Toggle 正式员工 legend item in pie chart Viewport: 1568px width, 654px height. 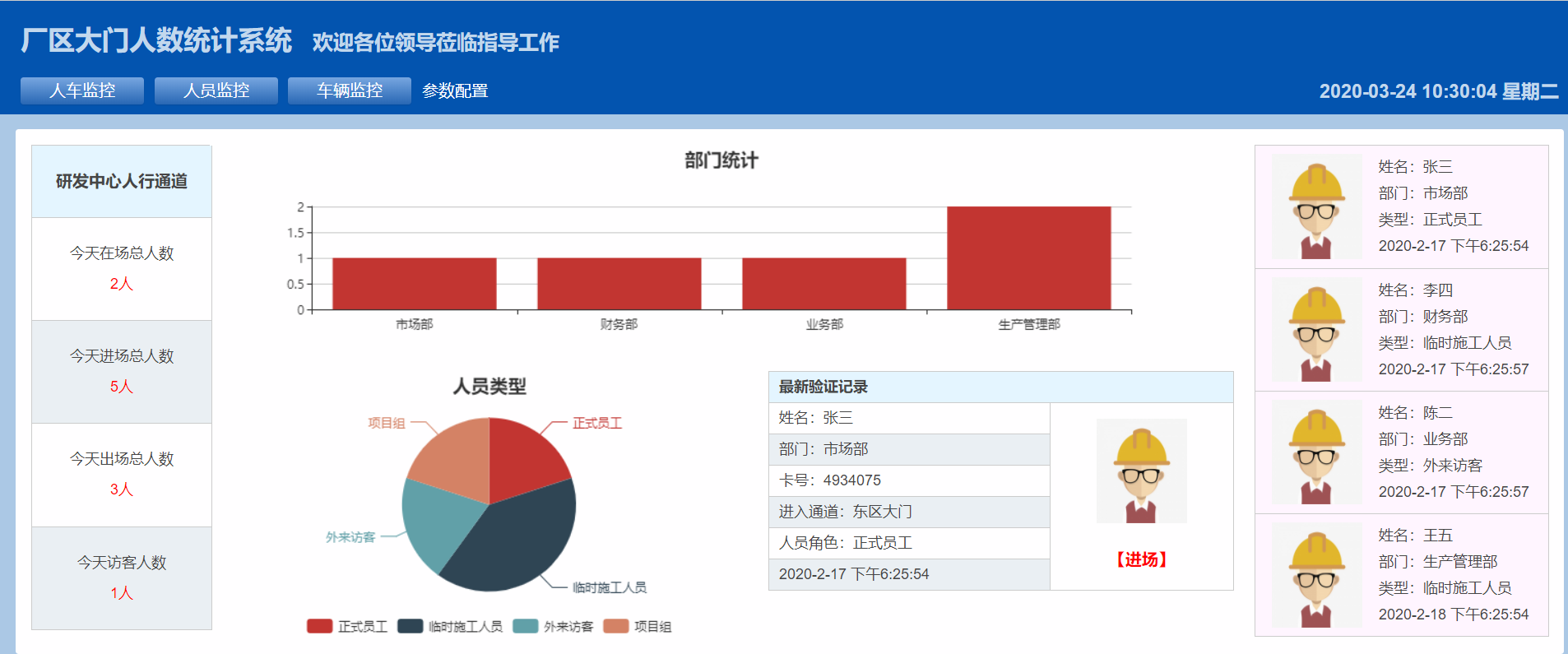[347, 627]
